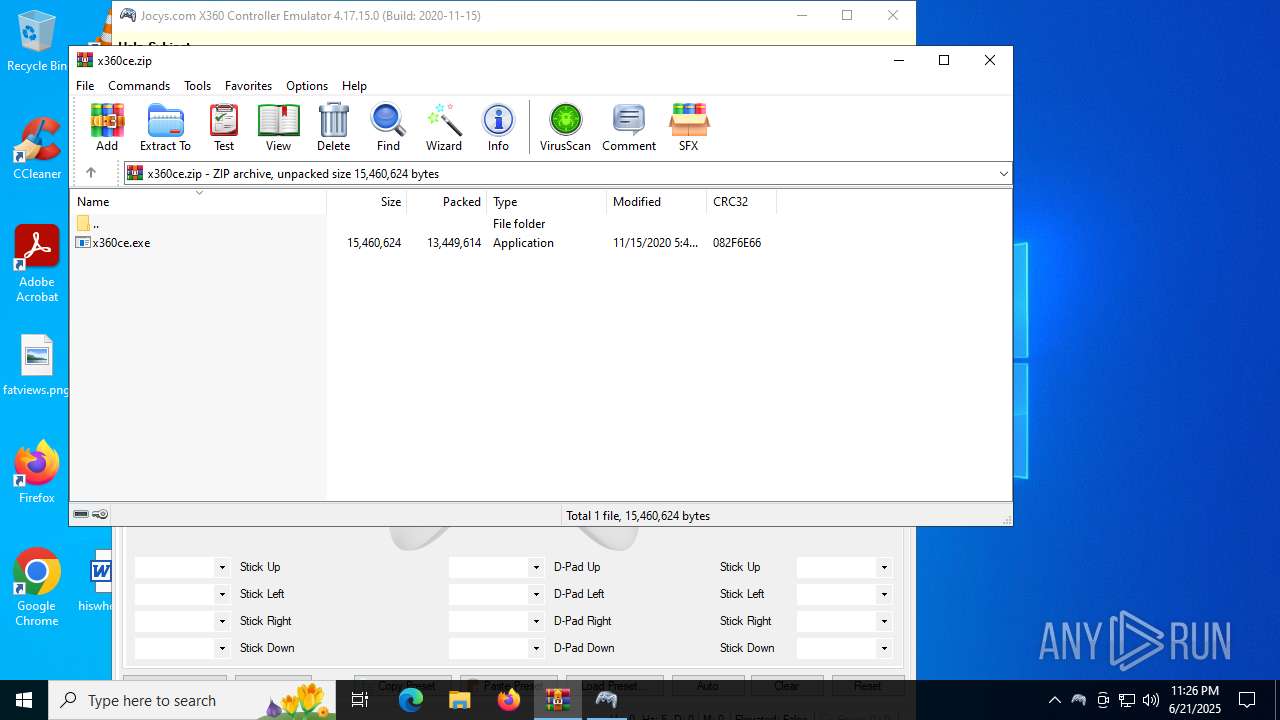Open the Tools menu

(197, 86)
